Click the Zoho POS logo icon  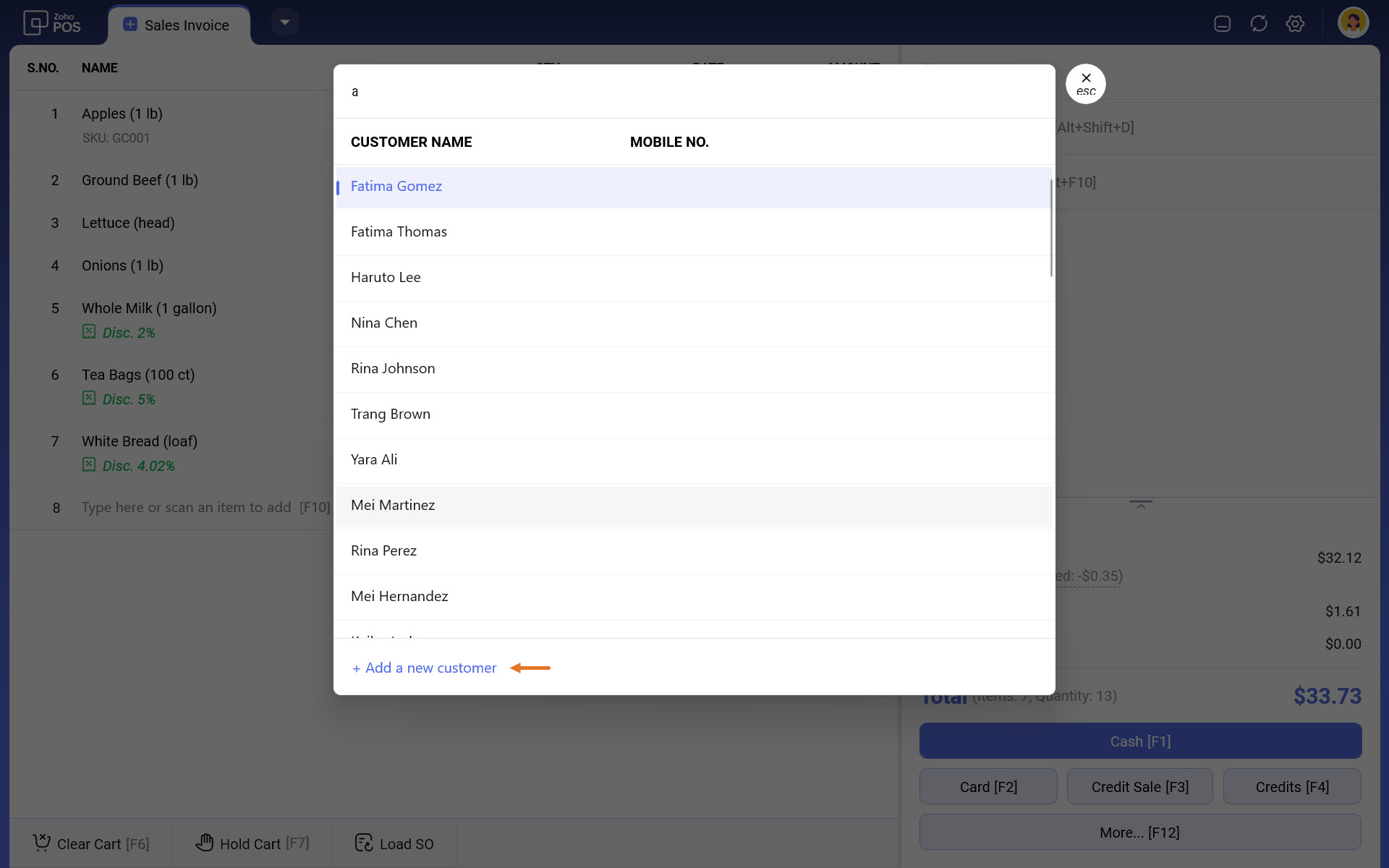point(35,23)
